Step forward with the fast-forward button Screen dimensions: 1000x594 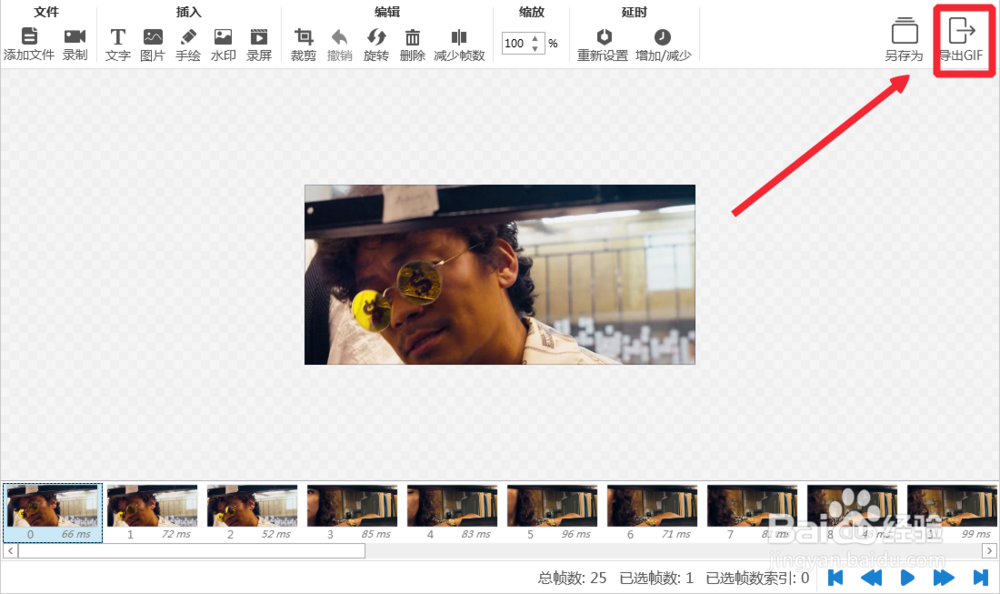(x=943, y=578)
